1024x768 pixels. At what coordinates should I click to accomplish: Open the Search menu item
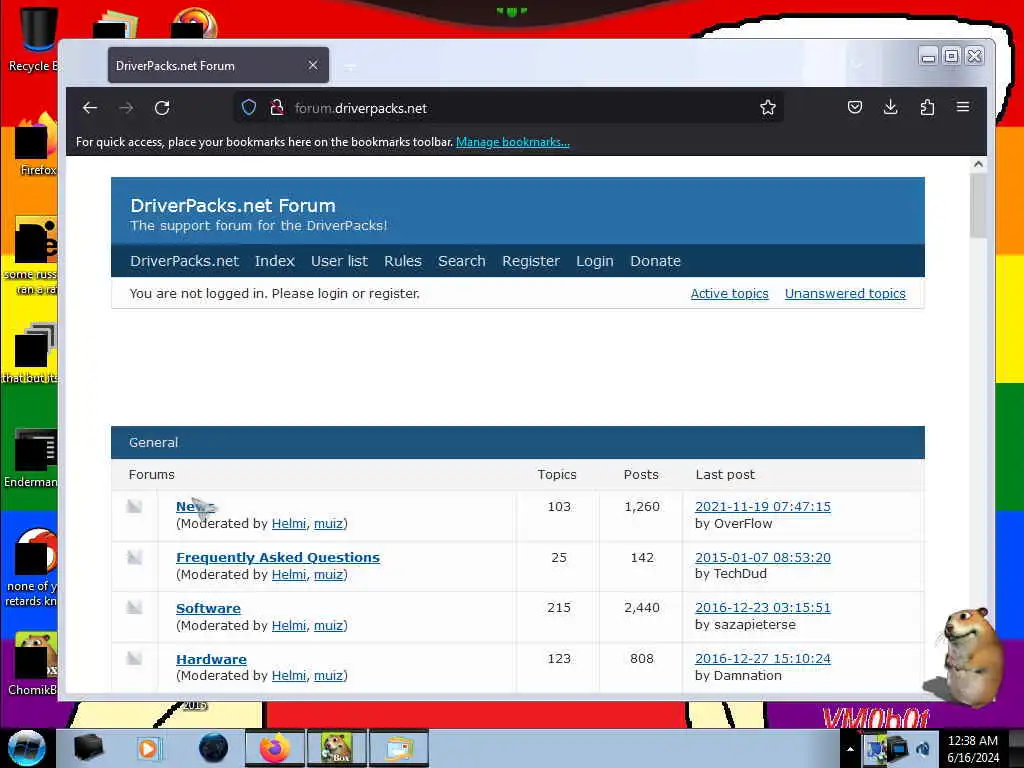[462, 261]
